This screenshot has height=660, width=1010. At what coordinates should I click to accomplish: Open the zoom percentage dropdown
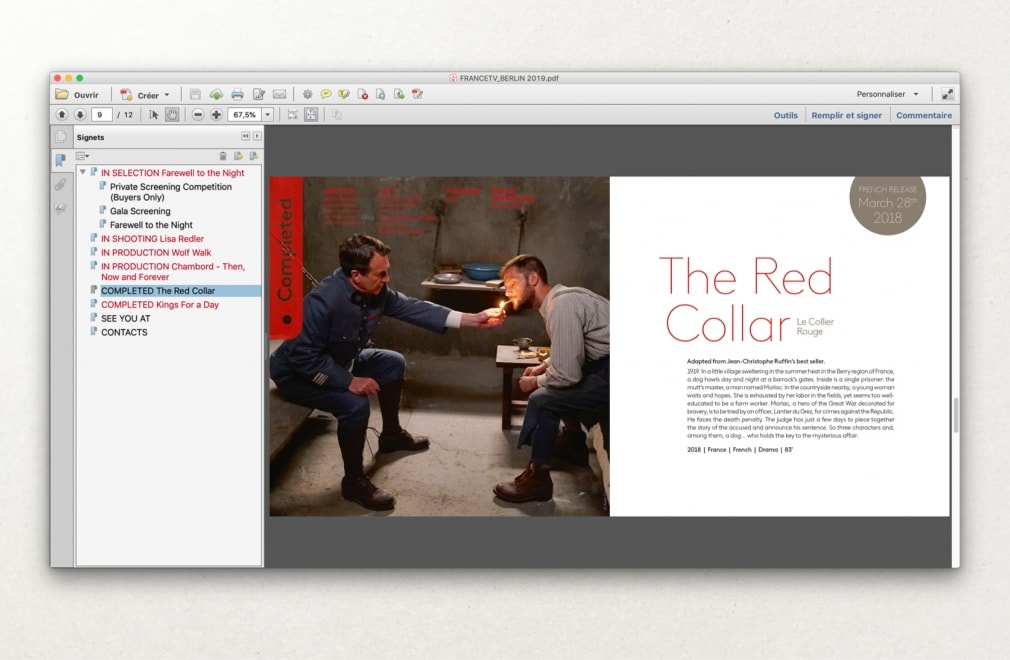[x=267, y=115]
